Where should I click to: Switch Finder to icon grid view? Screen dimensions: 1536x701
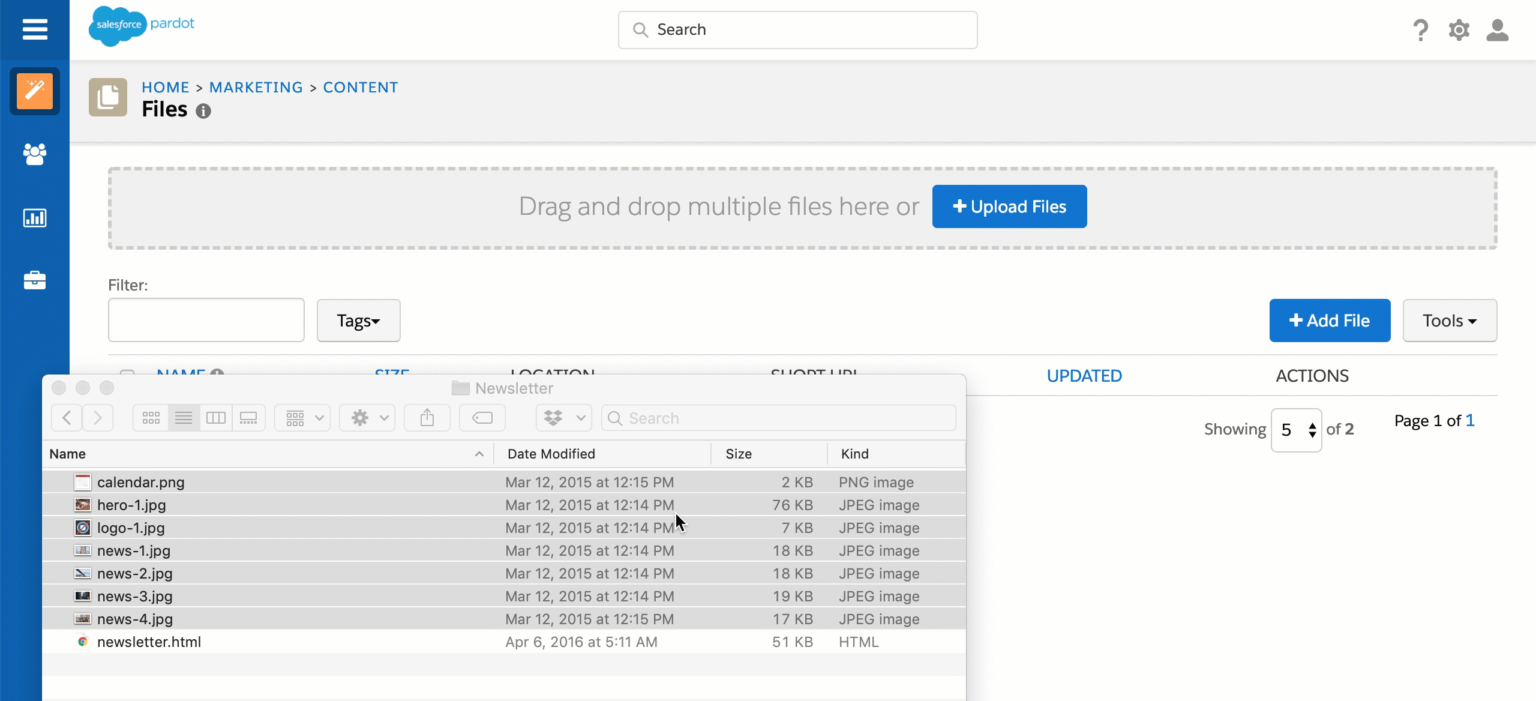pos(151,417)
